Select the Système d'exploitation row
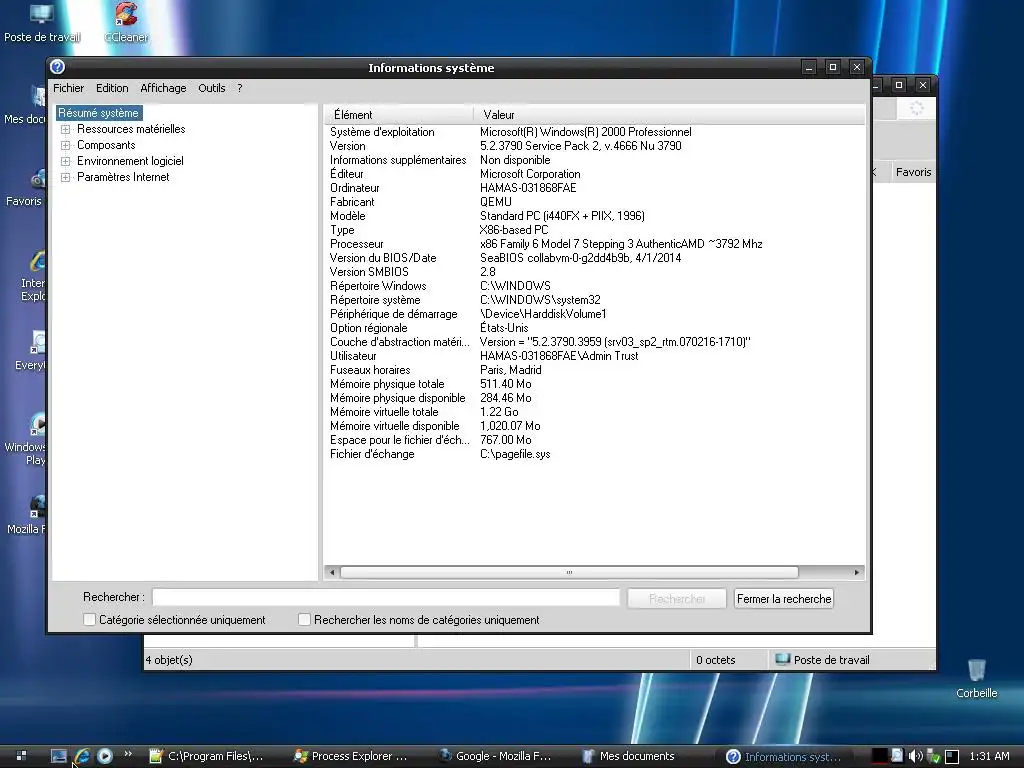 [x=594, y=132]
